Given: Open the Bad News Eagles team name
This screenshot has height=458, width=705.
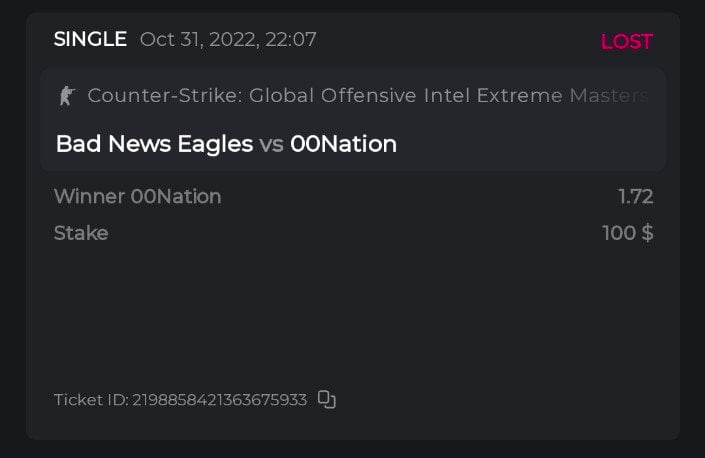Looking at the screenshot, I should [154, 144].
